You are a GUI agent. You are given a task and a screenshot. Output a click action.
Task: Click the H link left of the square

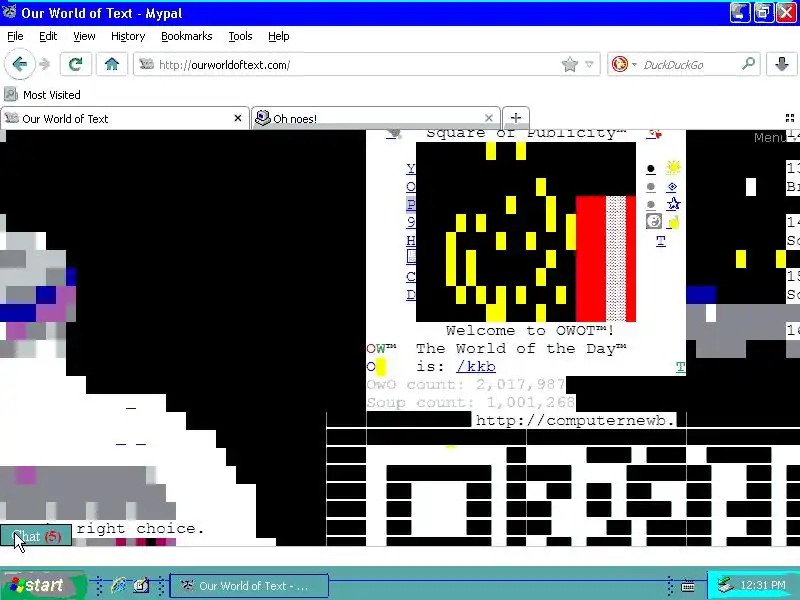point(411,240)
